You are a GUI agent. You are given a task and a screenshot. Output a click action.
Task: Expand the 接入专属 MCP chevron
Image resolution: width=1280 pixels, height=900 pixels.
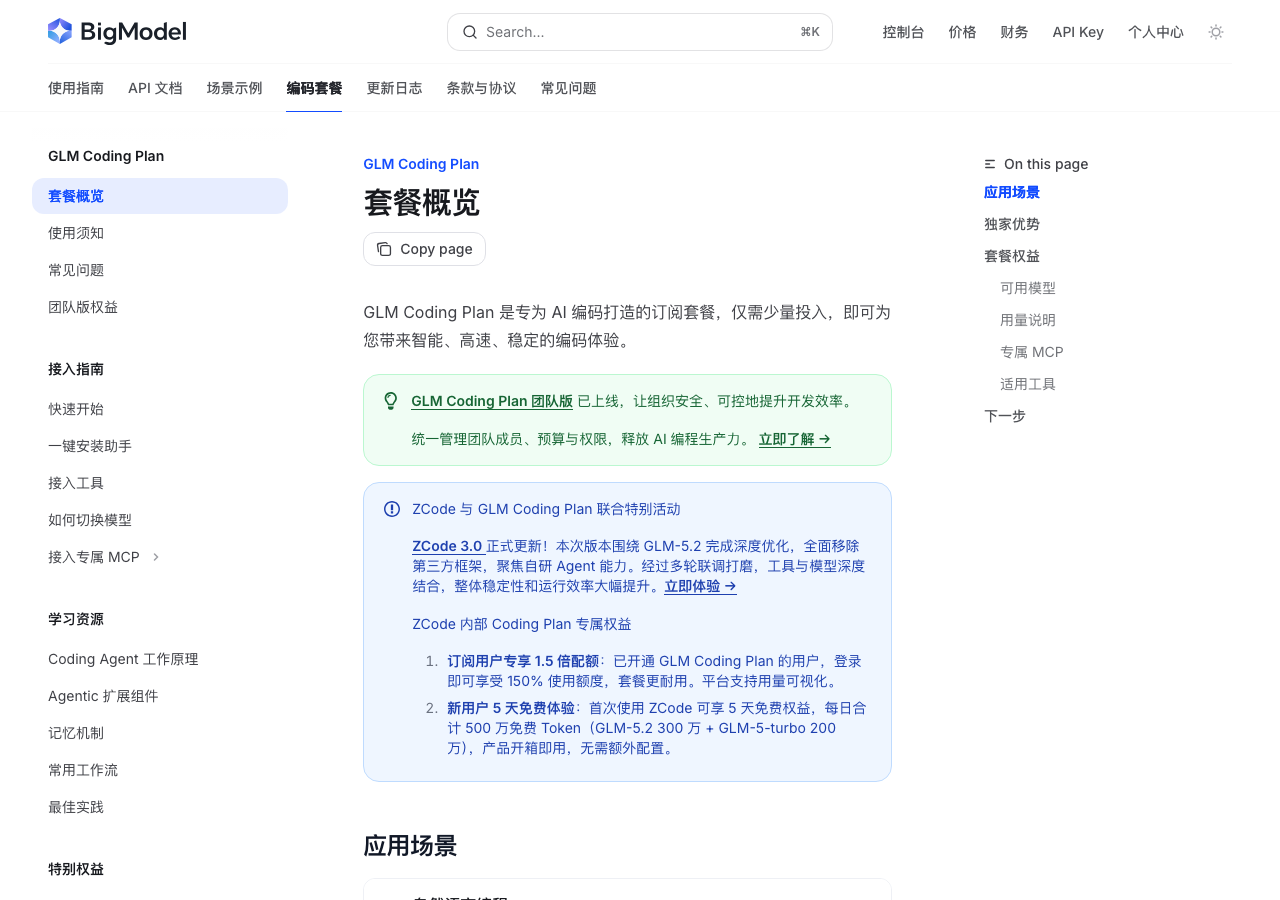156,557
